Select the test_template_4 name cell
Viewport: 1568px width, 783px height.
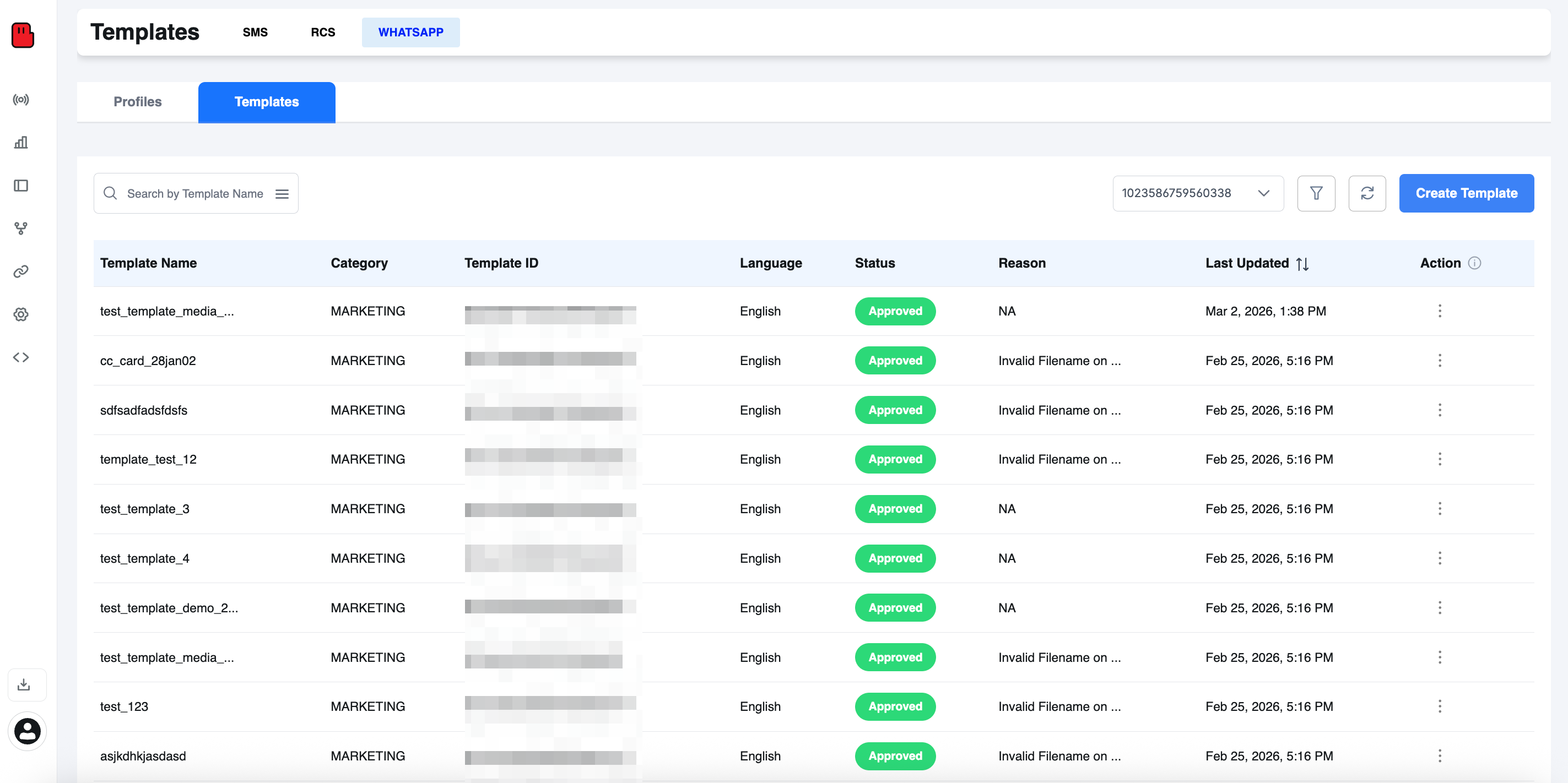click(x=145, y=558)
